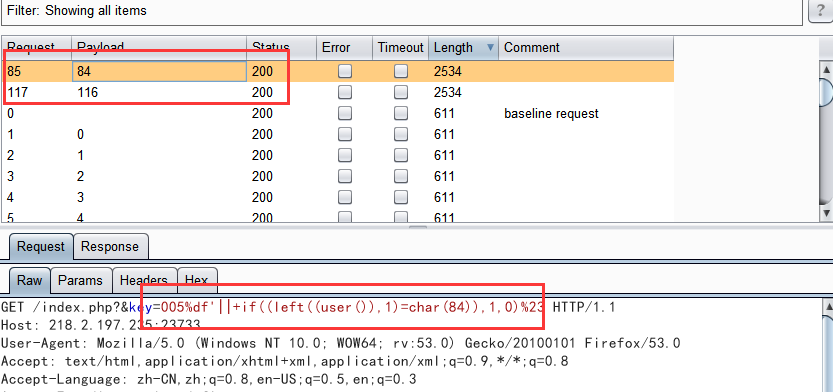Viewport: 833px width, 392px height.
Task: Select row with request 2 payload 1
Action: tap(338, 156)
